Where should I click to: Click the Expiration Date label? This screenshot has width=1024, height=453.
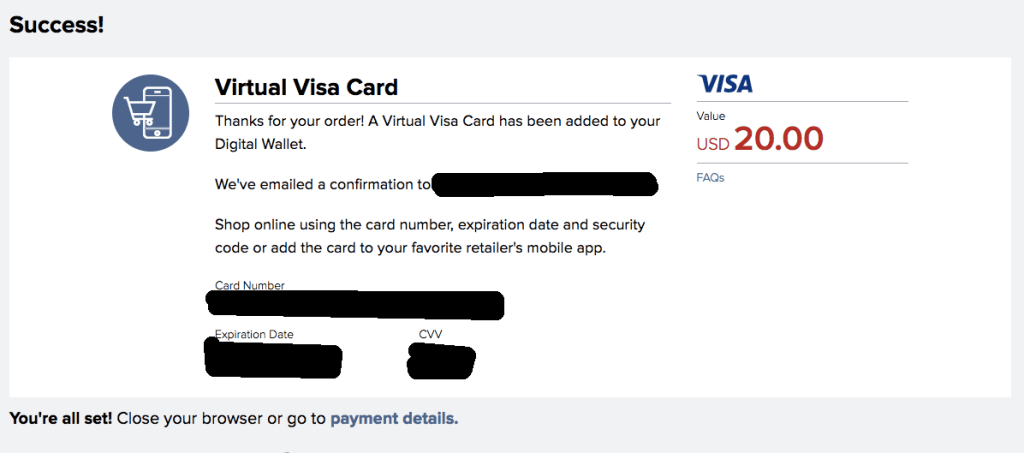(x=254, y=334)
